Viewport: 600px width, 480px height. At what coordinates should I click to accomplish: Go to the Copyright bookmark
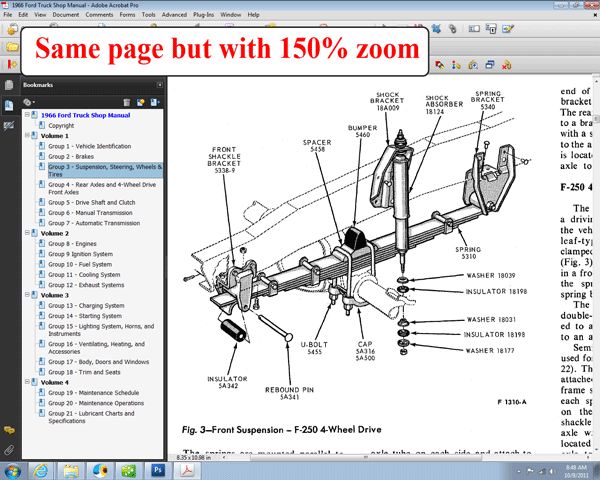pos(61,126)
